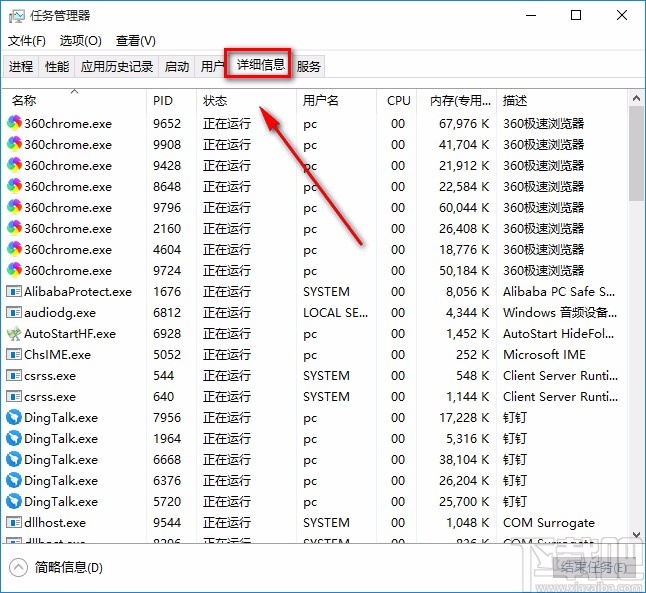Click the 360chrome.exe icon in the PID 4604 row
The image size is (646, 593).
[x=14, y=249]
